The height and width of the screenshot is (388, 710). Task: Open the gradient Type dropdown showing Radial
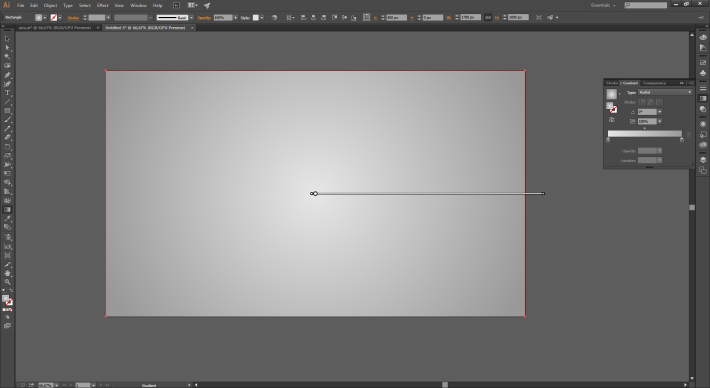click(x=665, y=92)
